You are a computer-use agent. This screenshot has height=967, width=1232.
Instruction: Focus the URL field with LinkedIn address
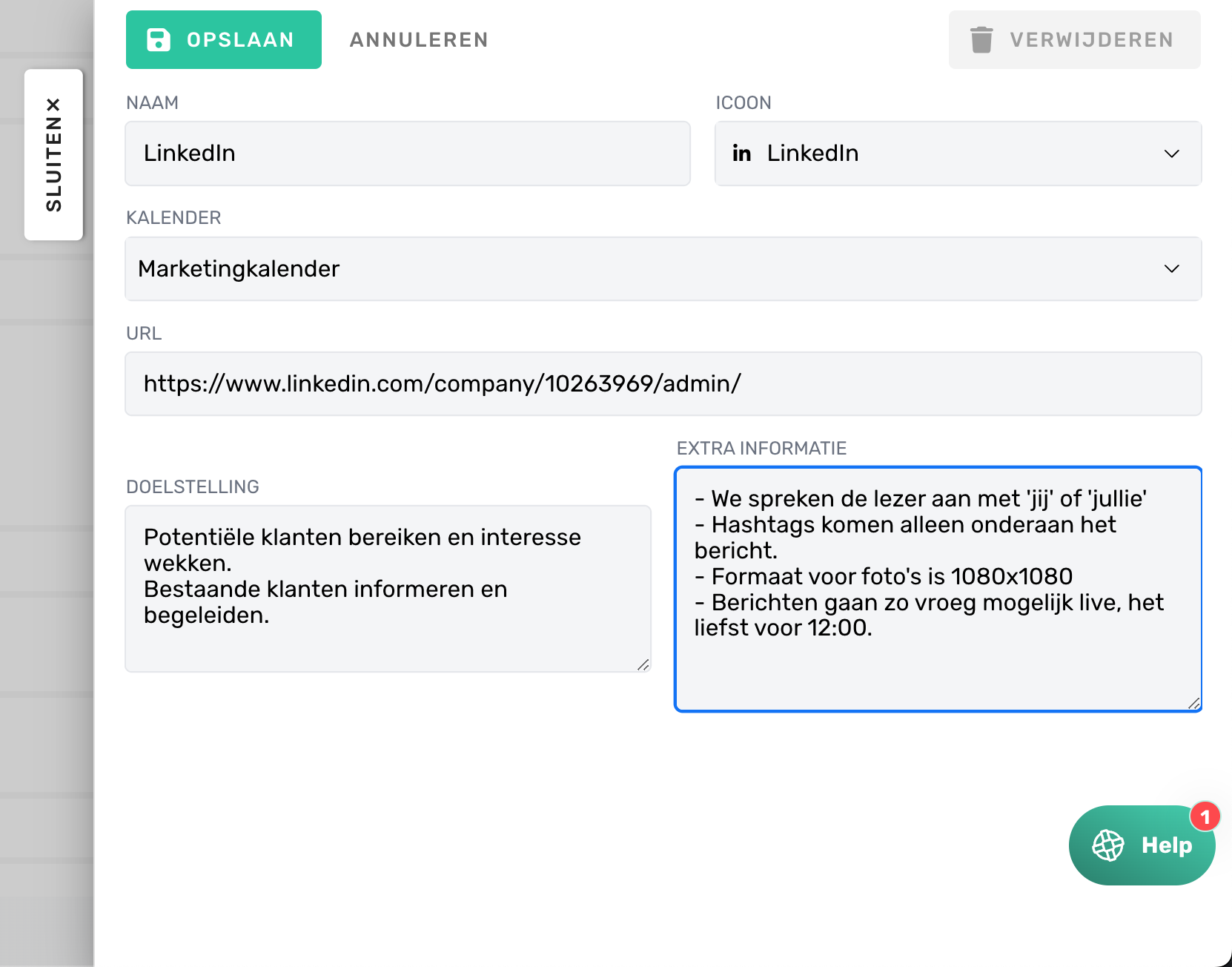pos(663,384)
